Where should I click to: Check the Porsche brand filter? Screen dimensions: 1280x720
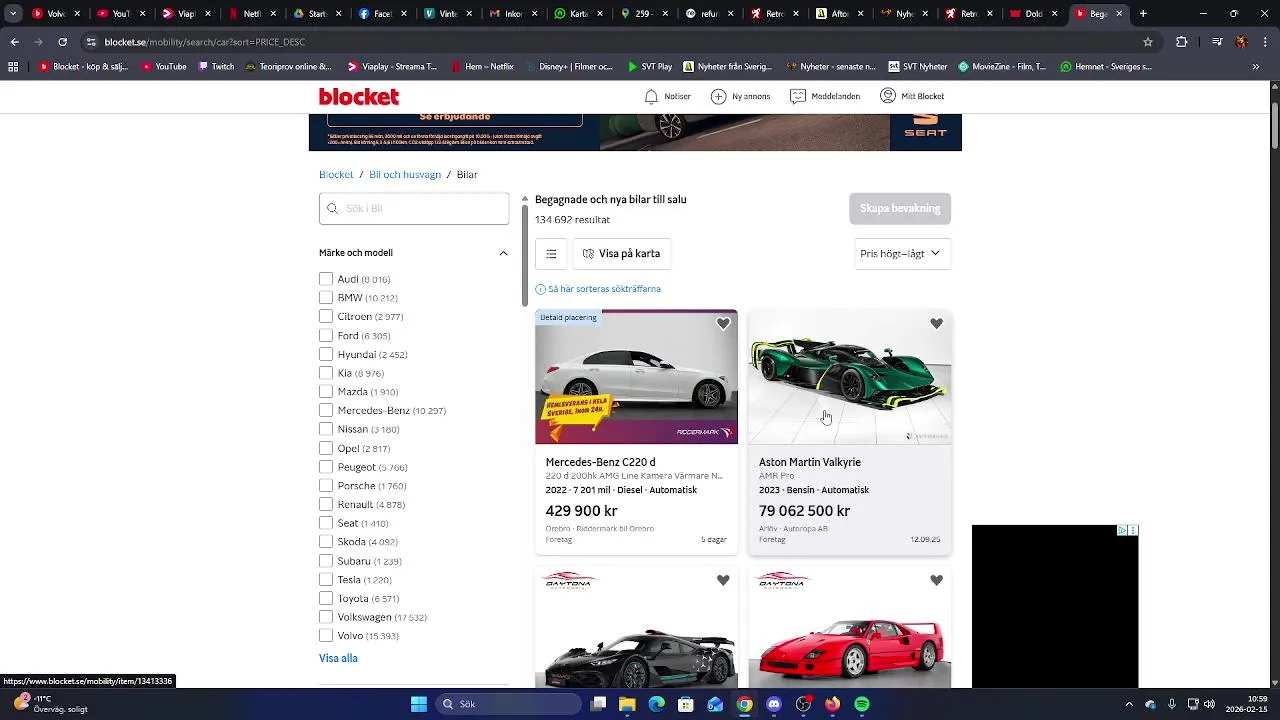tap(326, 485)
